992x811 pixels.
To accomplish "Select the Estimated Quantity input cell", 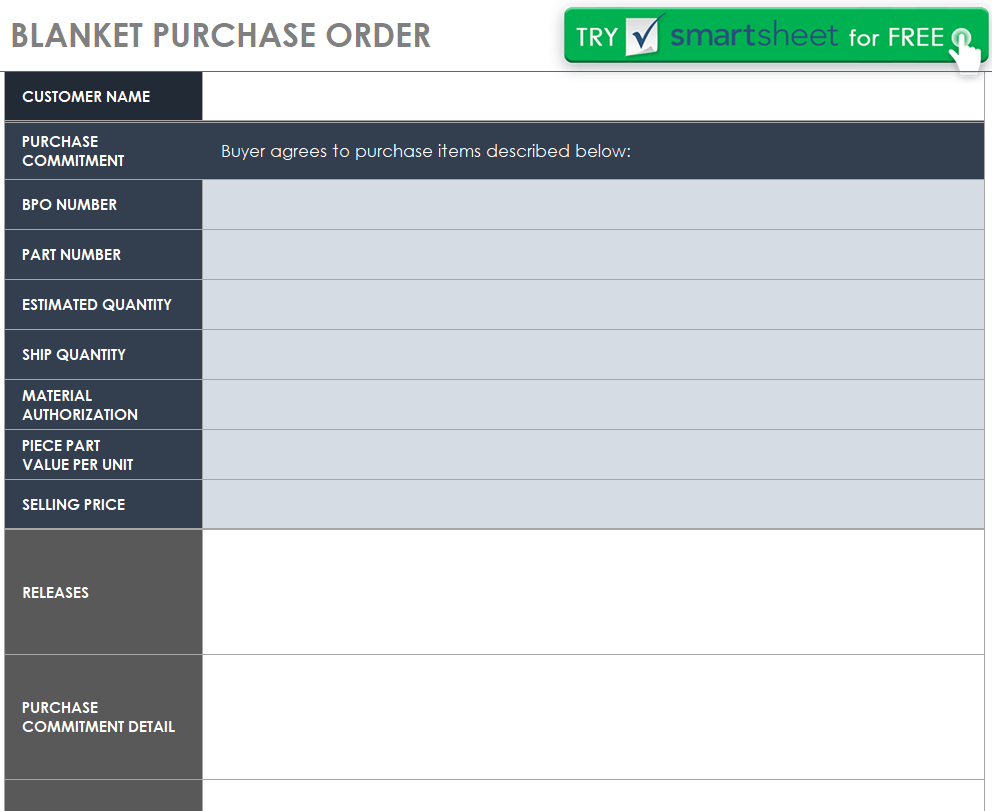I will (x=593, y=305).
